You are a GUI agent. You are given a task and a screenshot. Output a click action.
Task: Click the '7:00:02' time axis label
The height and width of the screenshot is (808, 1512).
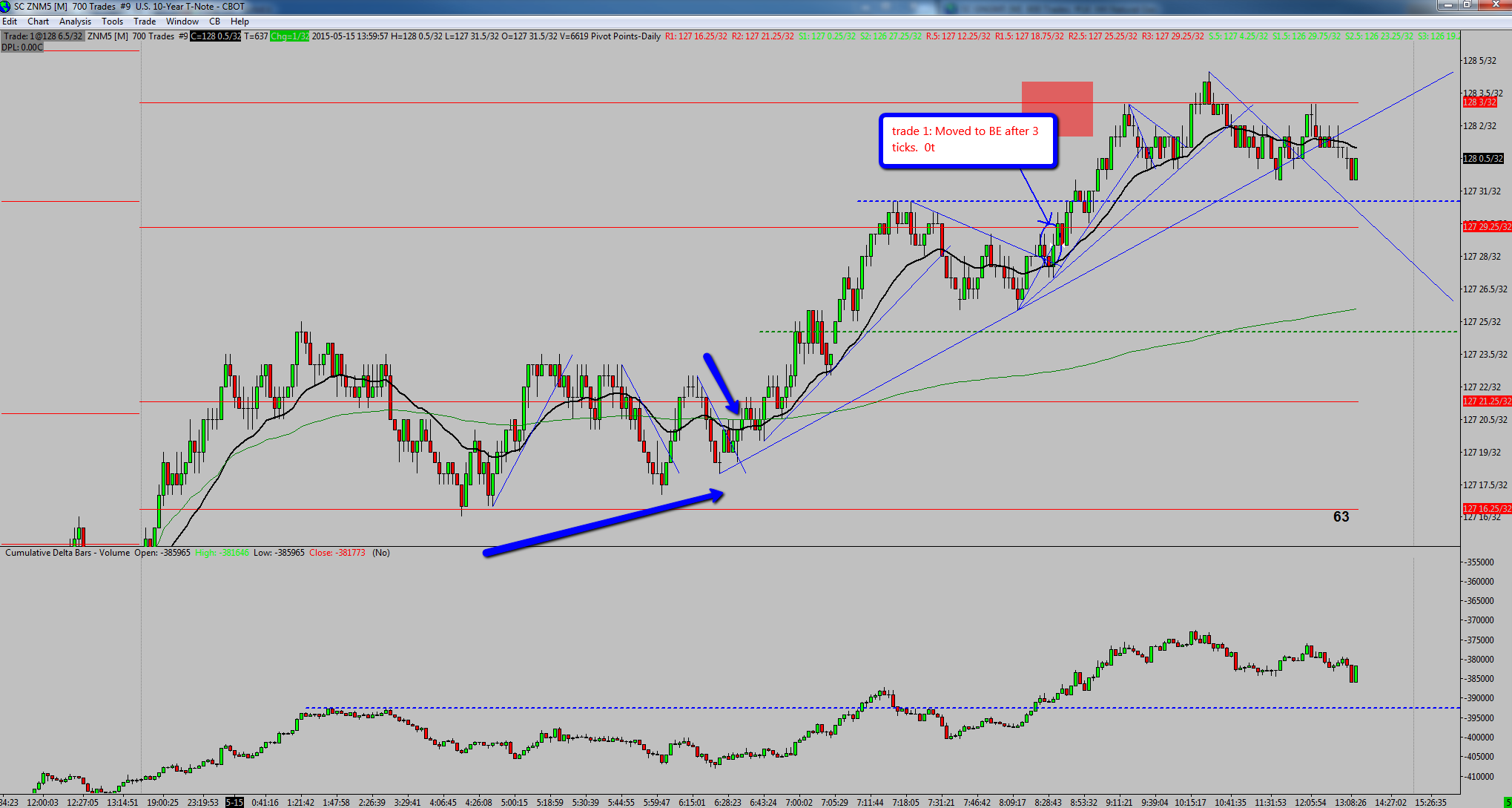point(799,802)
